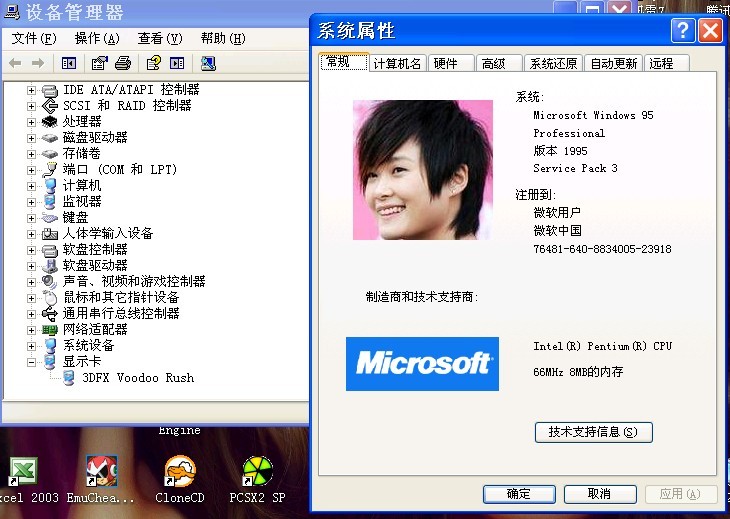Select the 磁盘驱动器 drive icon
The image size is (730, 519).
(x=49, y=138)
